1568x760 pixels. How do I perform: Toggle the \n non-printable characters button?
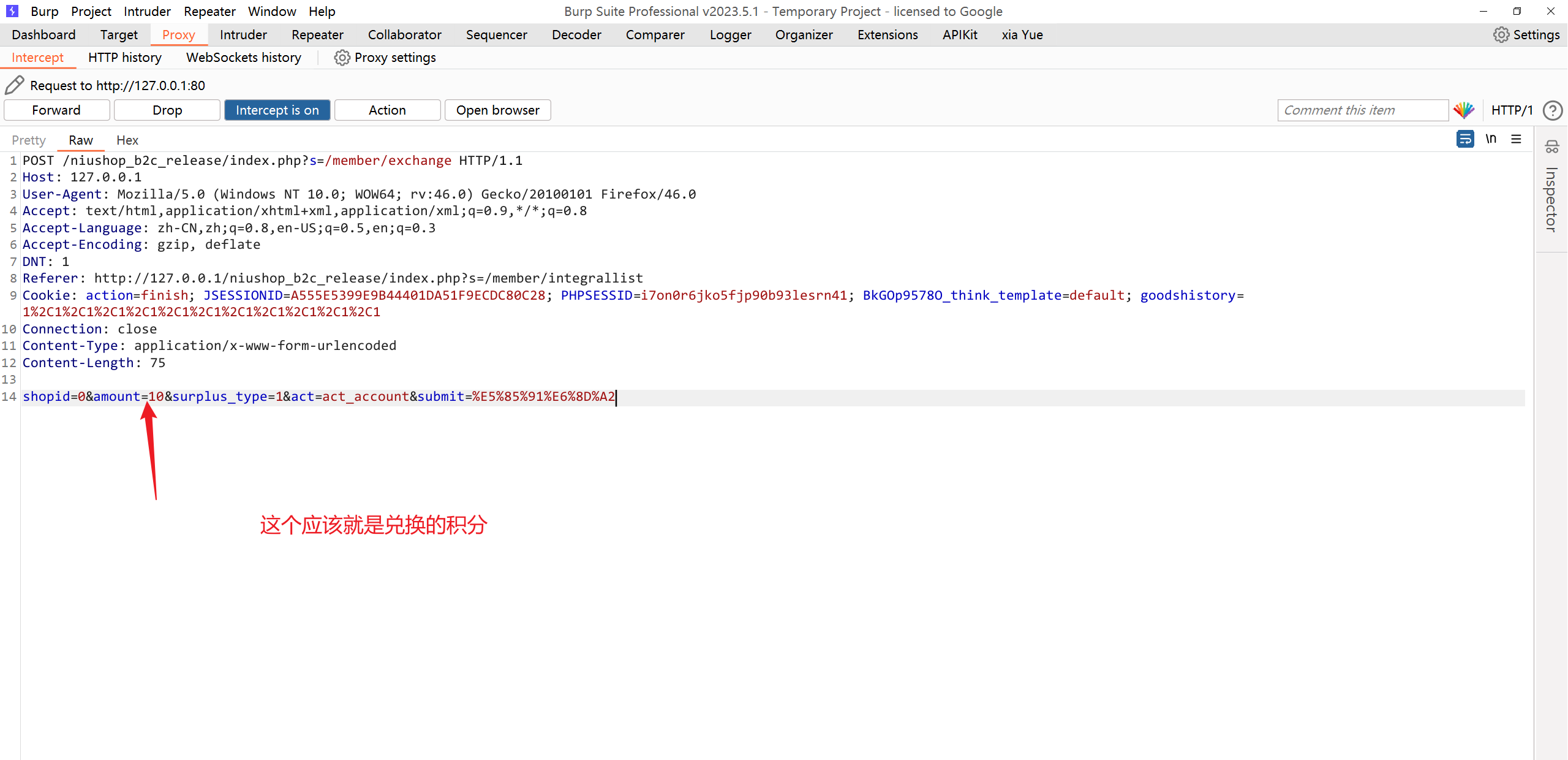[1491, 139]
